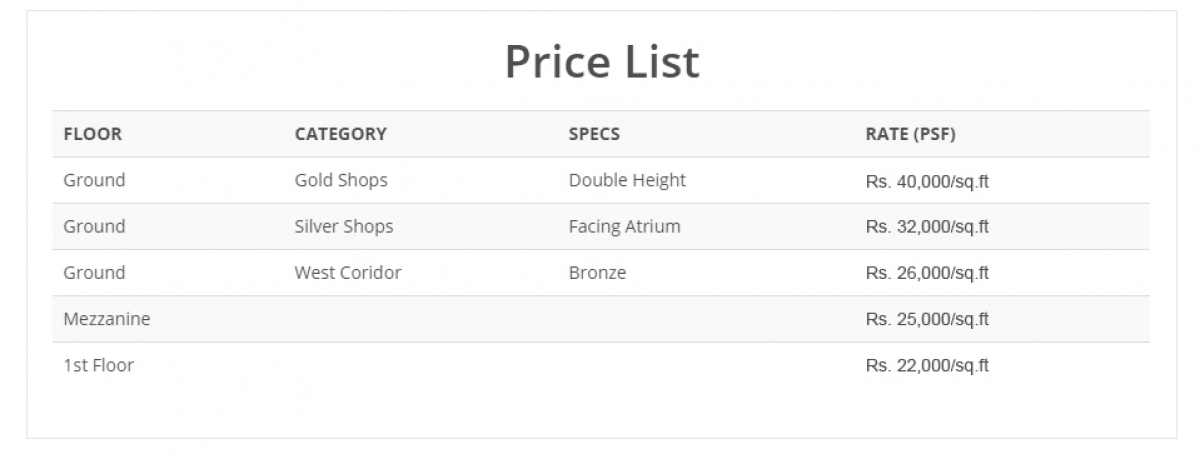Select the SPECS column header
The image size is (1200, 469).
[x=594, y=134]
